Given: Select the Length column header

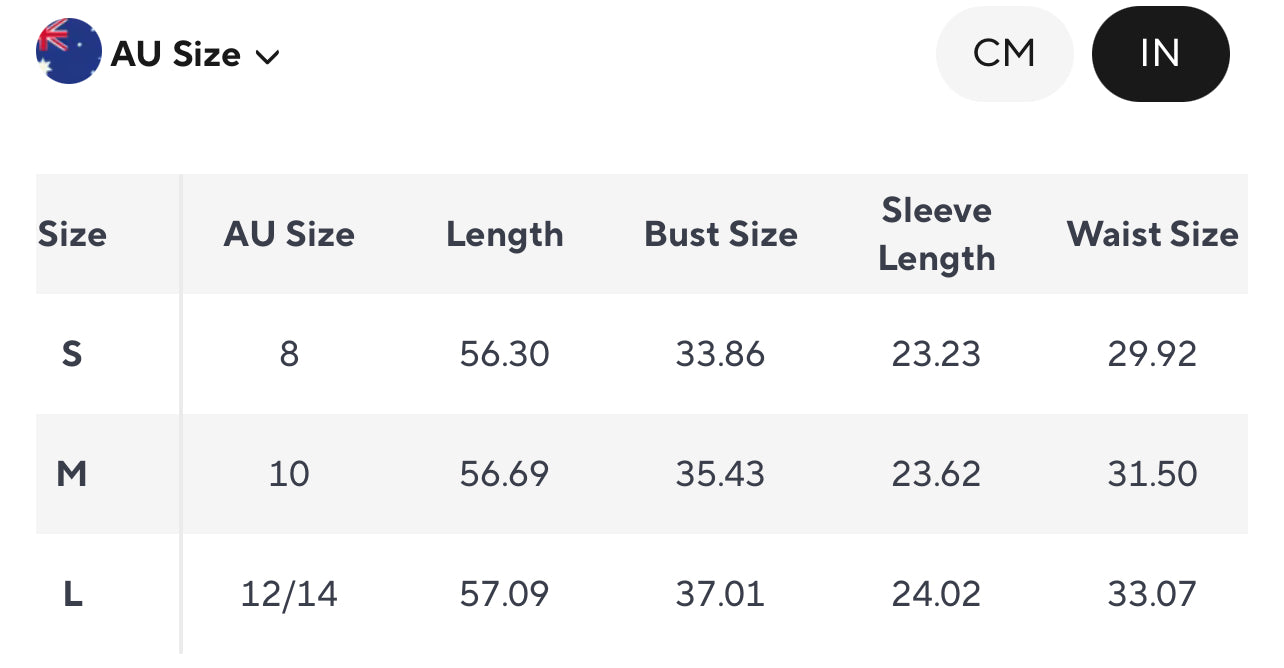Looking at the screenshot, I should coord(505,235).
